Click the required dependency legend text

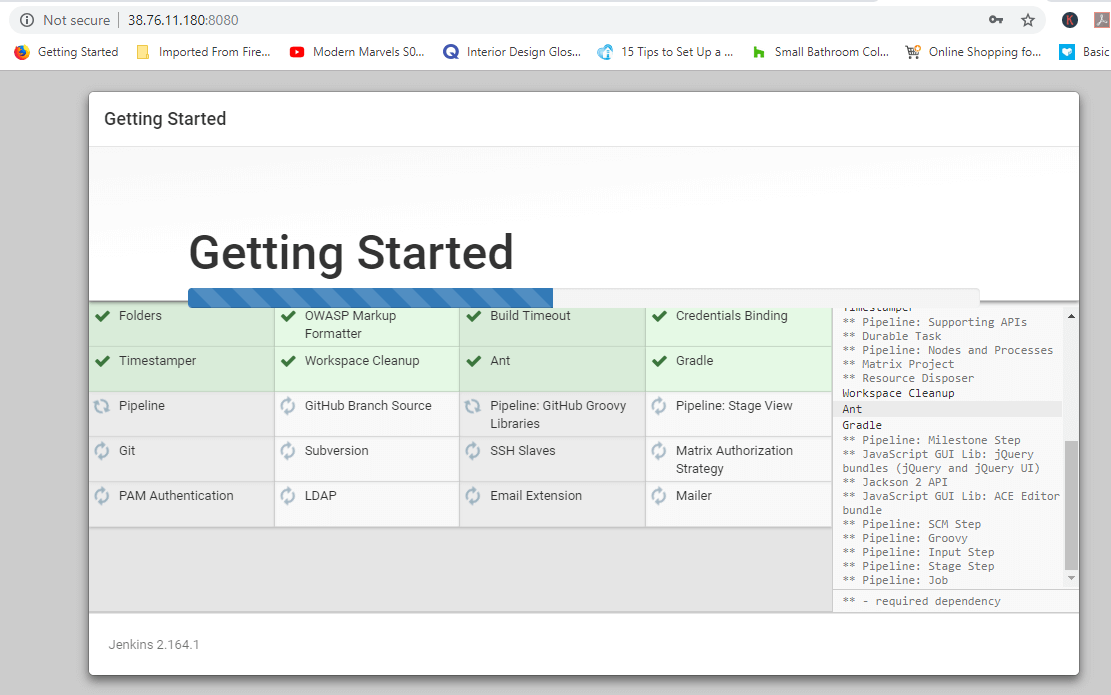pos(921,601)
